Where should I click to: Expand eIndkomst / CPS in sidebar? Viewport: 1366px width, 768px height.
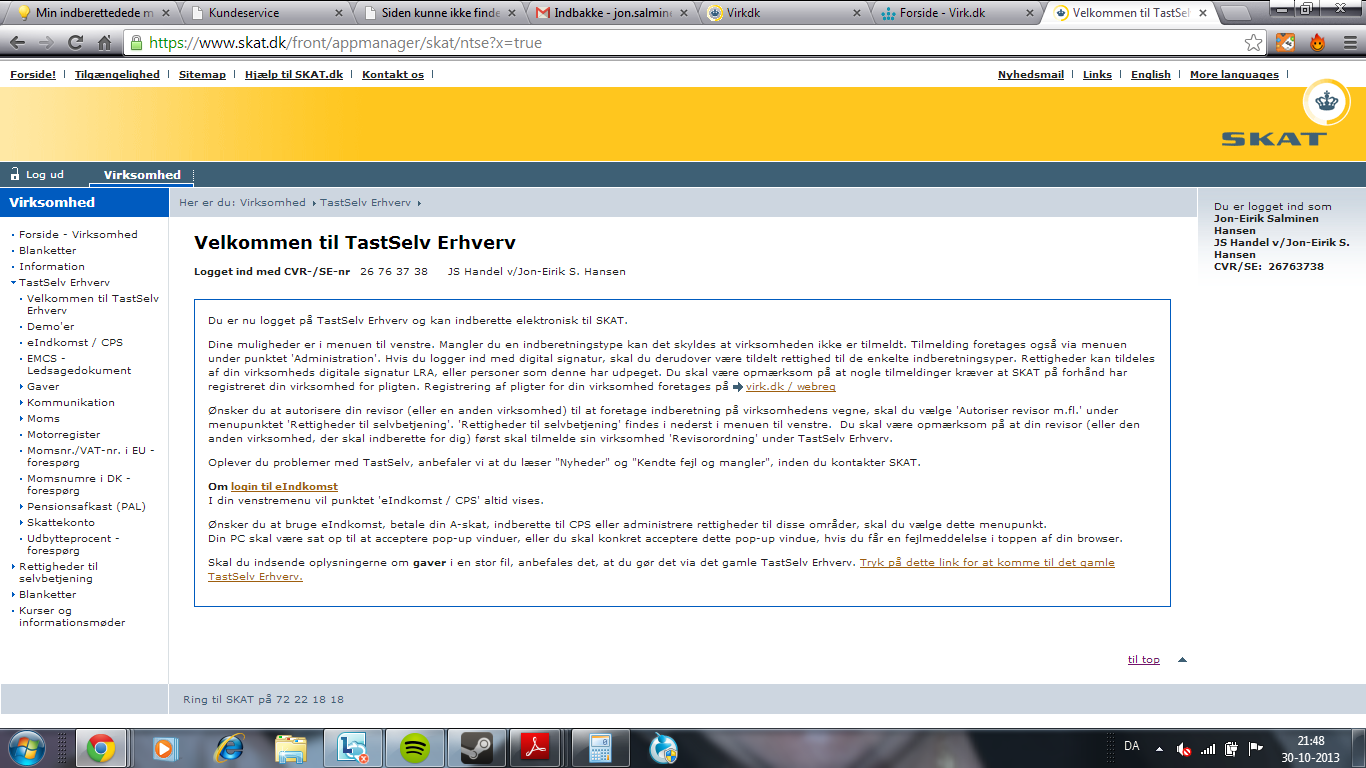75,343
